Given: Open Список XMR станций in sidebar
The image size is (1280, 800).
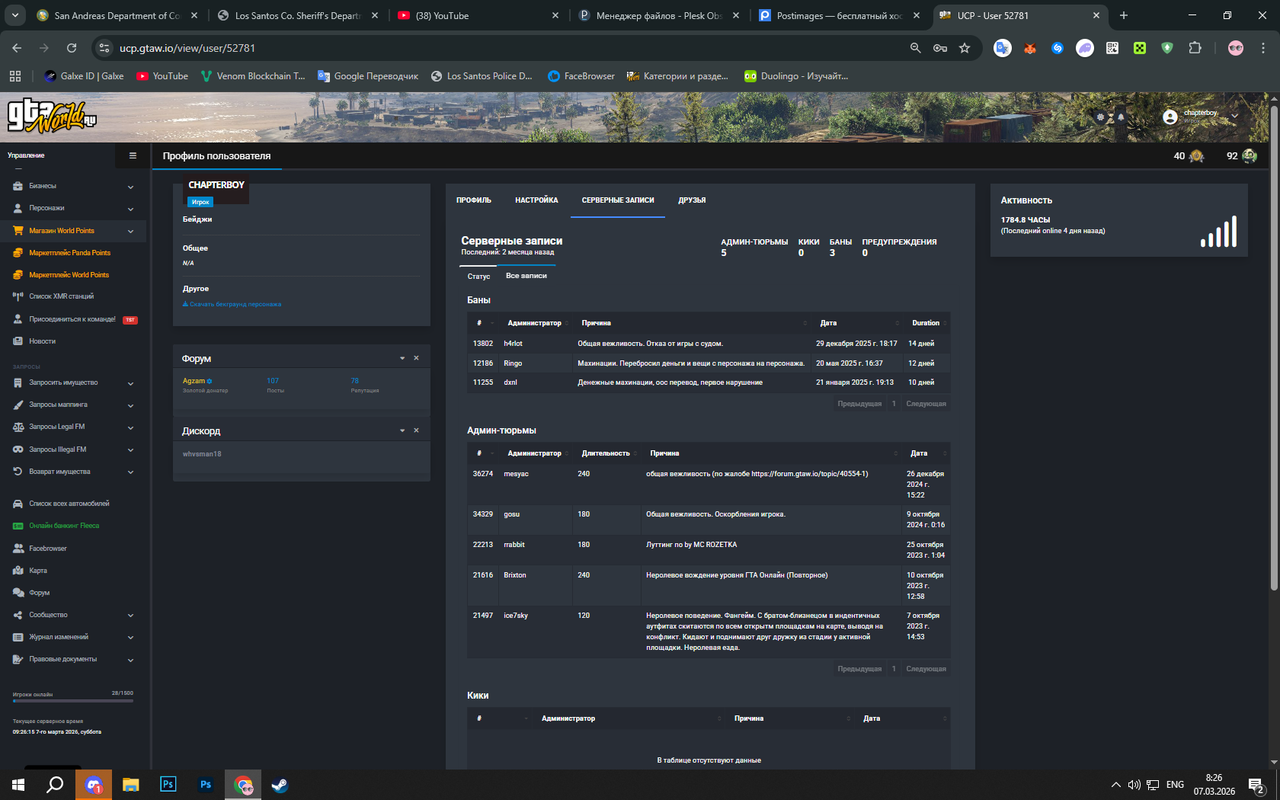Looking at the screenshot, I should pyautogui.click(x=61, y=296).
